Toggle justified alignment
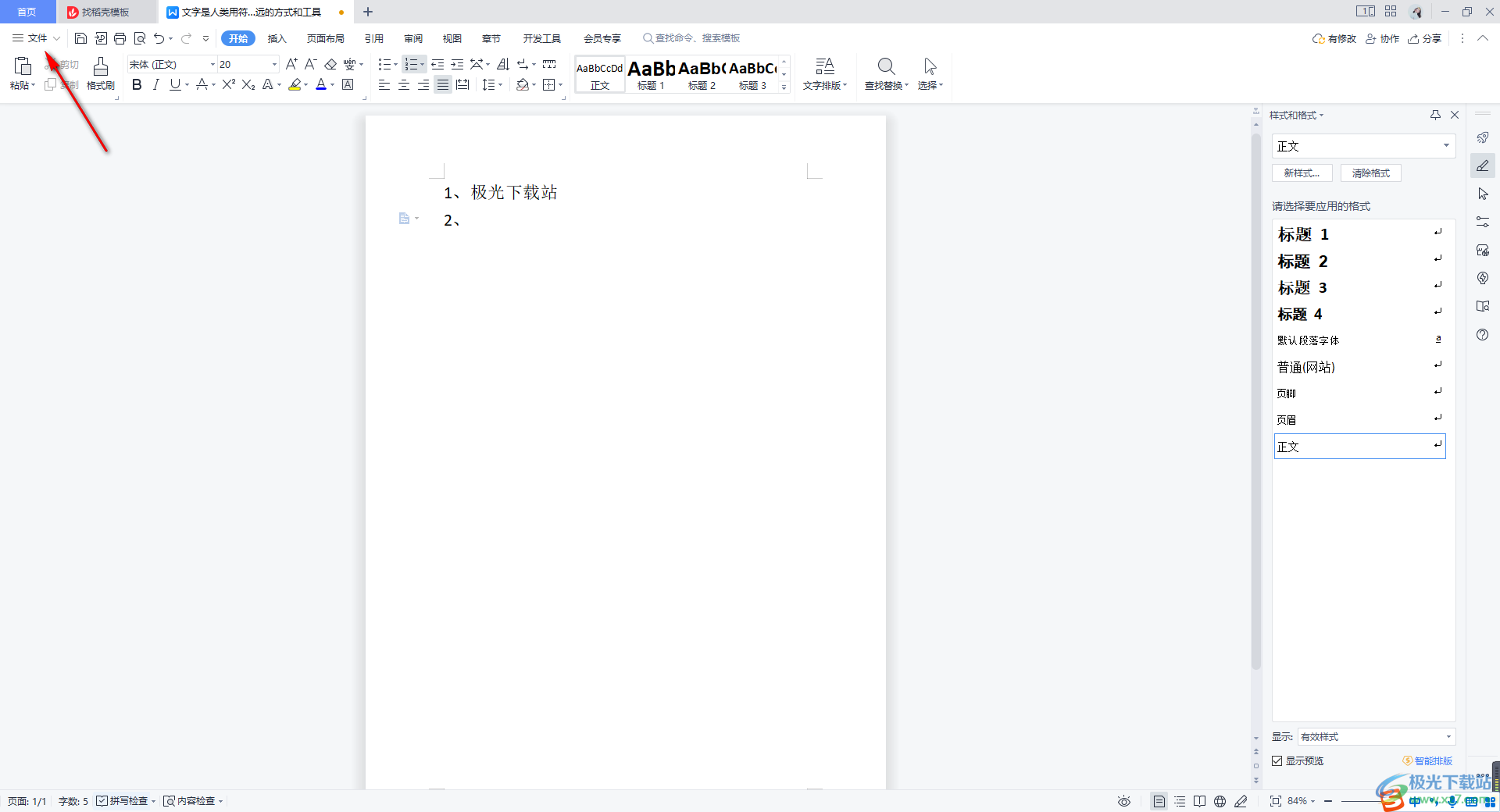This screenshot has width=1500, height=812. point(442,84)
